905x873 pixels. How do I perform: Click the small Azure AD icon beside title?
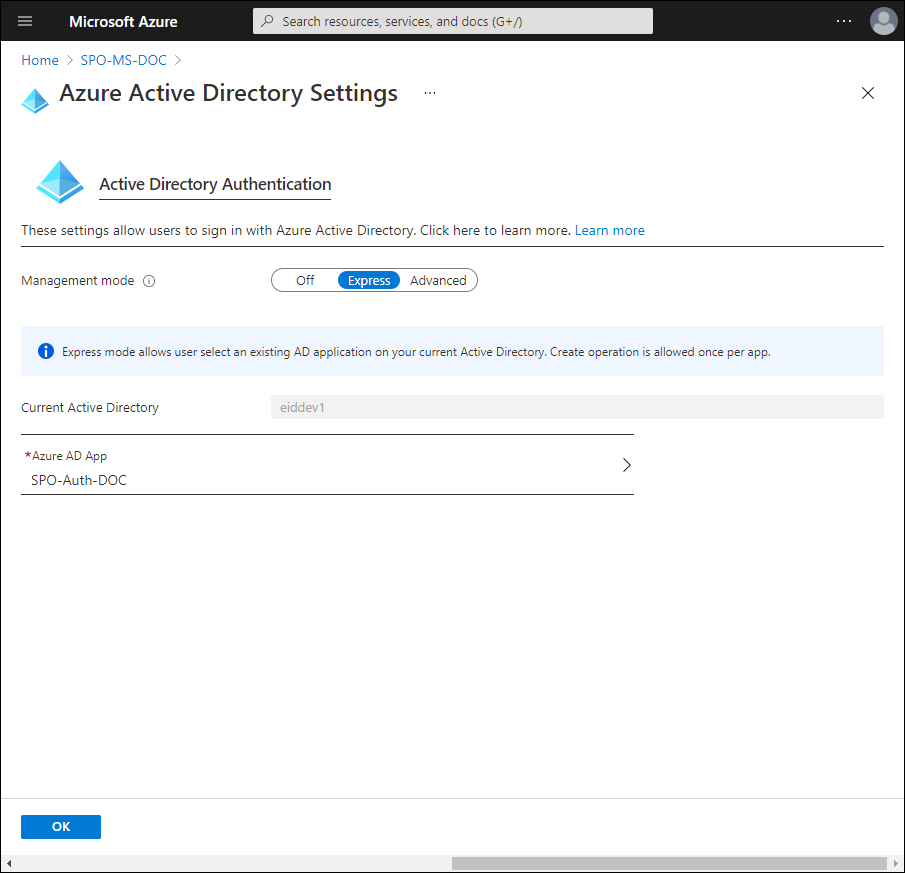[35, 99]
